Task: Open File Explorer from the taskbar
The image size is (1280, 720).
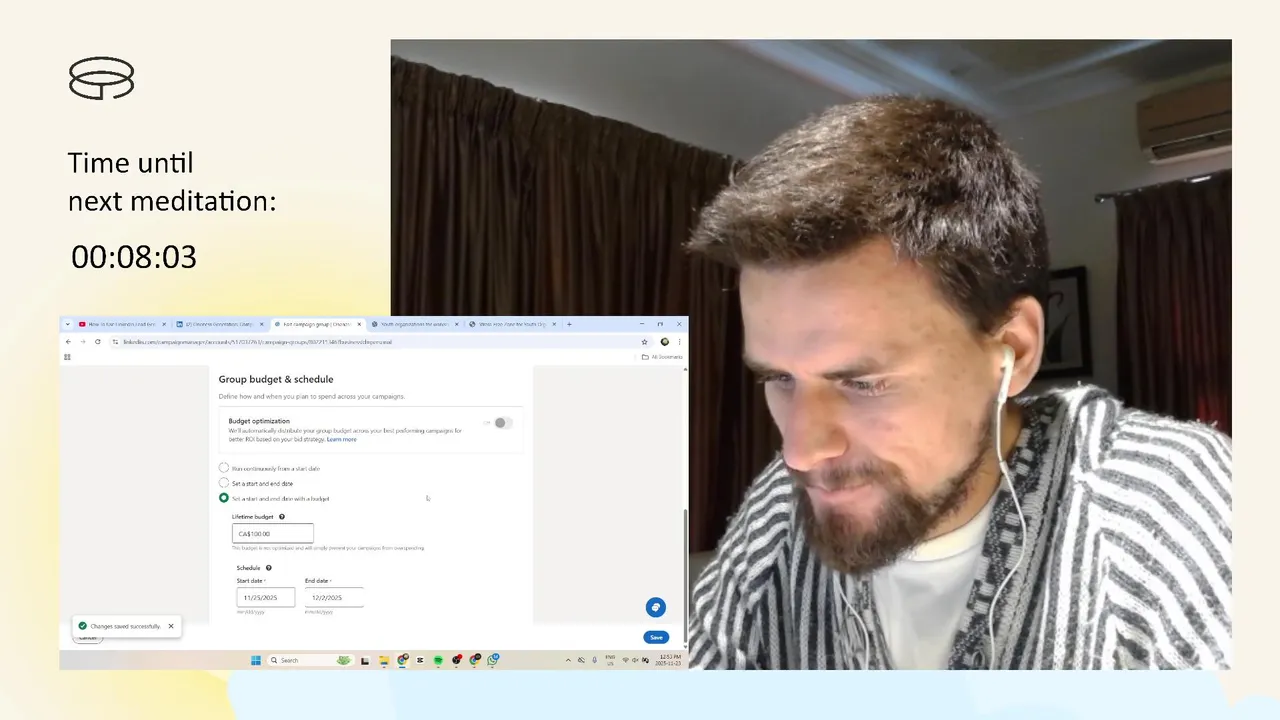Action: pyautogui.click(x=384, y=660)
